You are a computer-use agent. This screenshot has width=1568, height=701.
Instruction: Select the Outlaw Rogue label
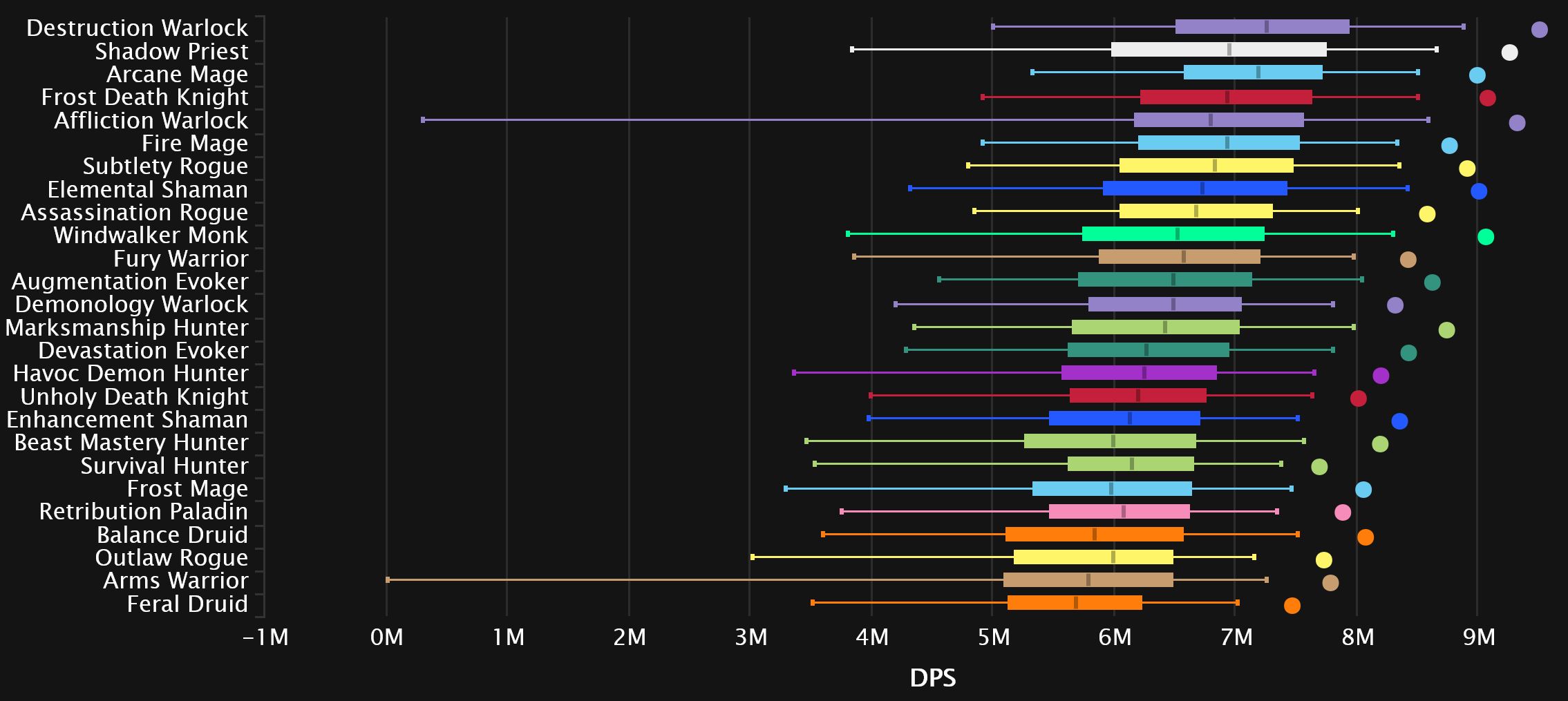(x=171, y=558)
